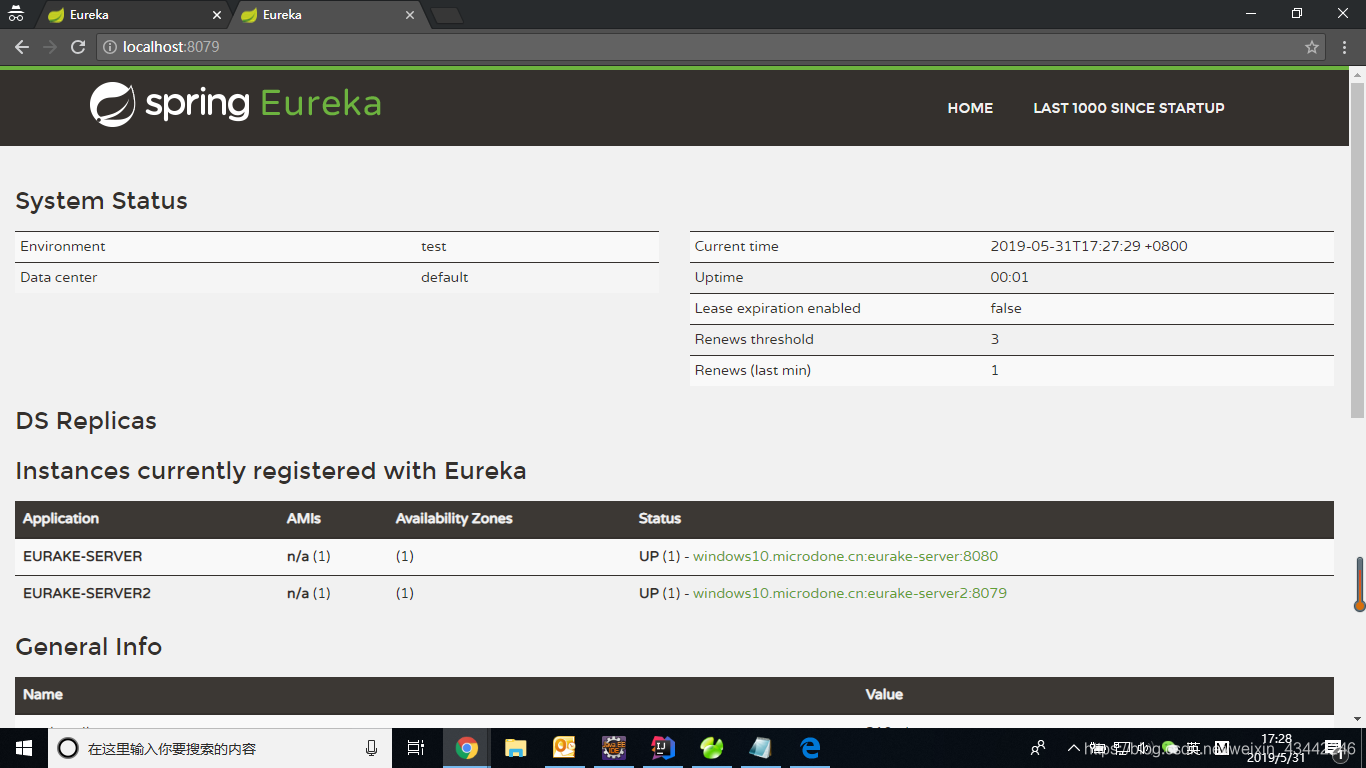Click the localhost:8079 address bar

710,47
